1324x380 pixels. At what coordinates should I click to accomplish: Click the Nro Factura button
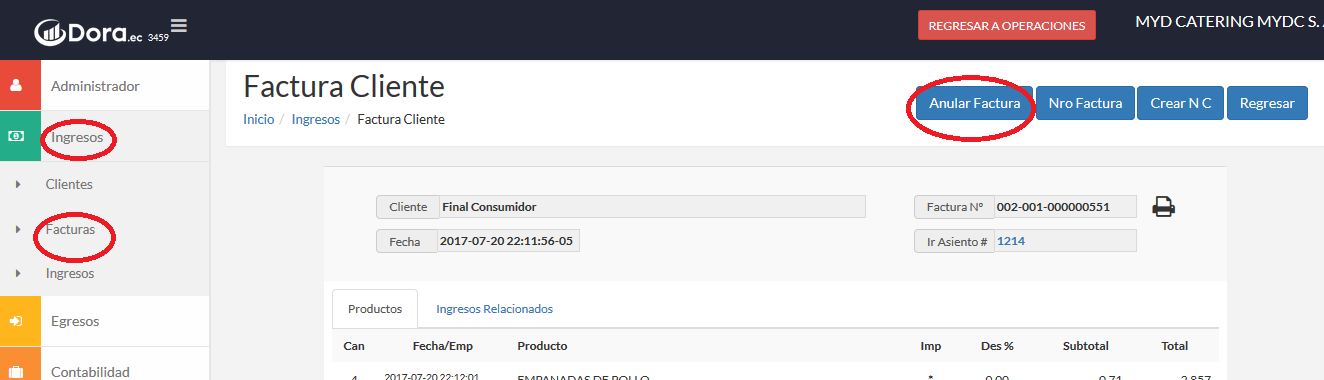click(x=1085, y=103)
